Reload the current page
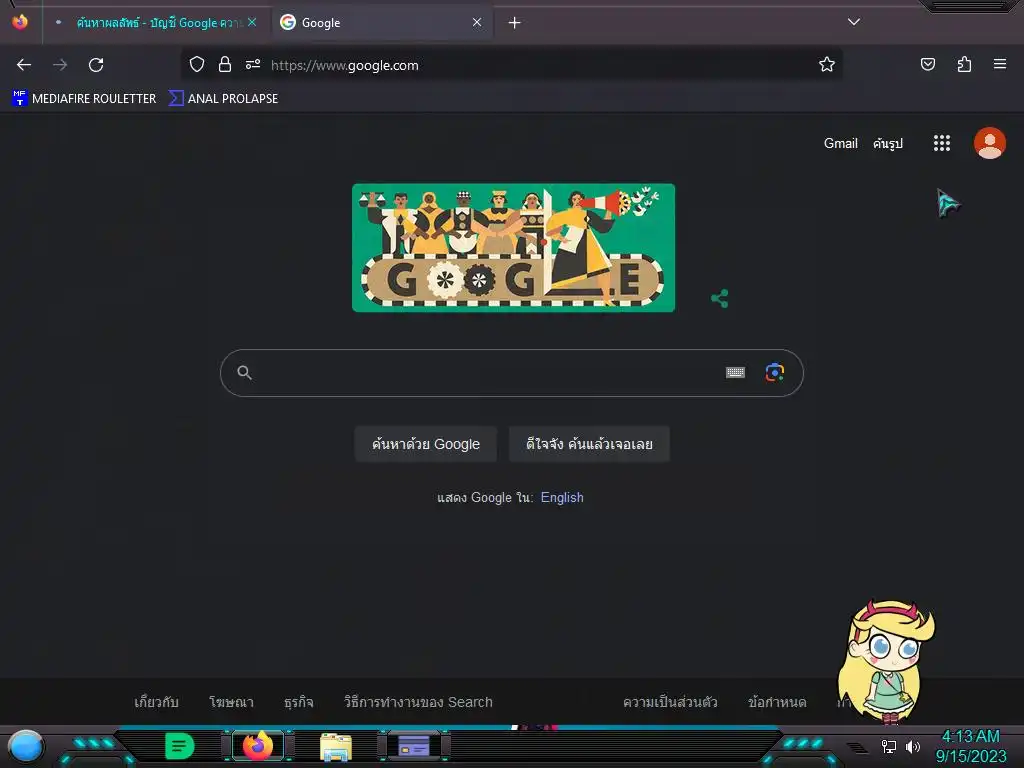Viewport: 1024px width, 768px height. pyautogui.click(x=96, y=65)
